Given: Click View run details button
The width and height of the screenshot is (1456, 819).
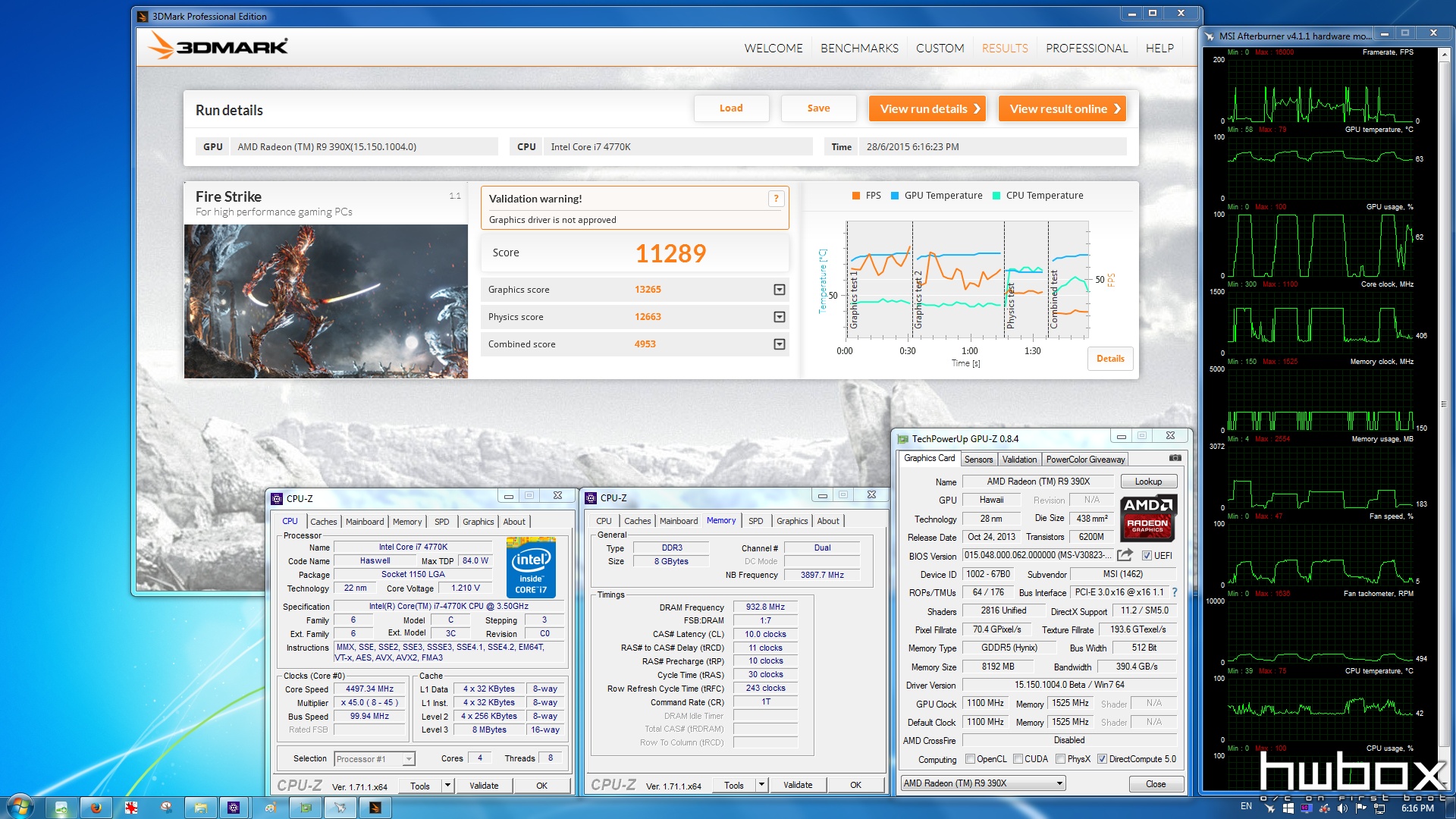Looking at the screenshot, I should (x=927, y=108).
